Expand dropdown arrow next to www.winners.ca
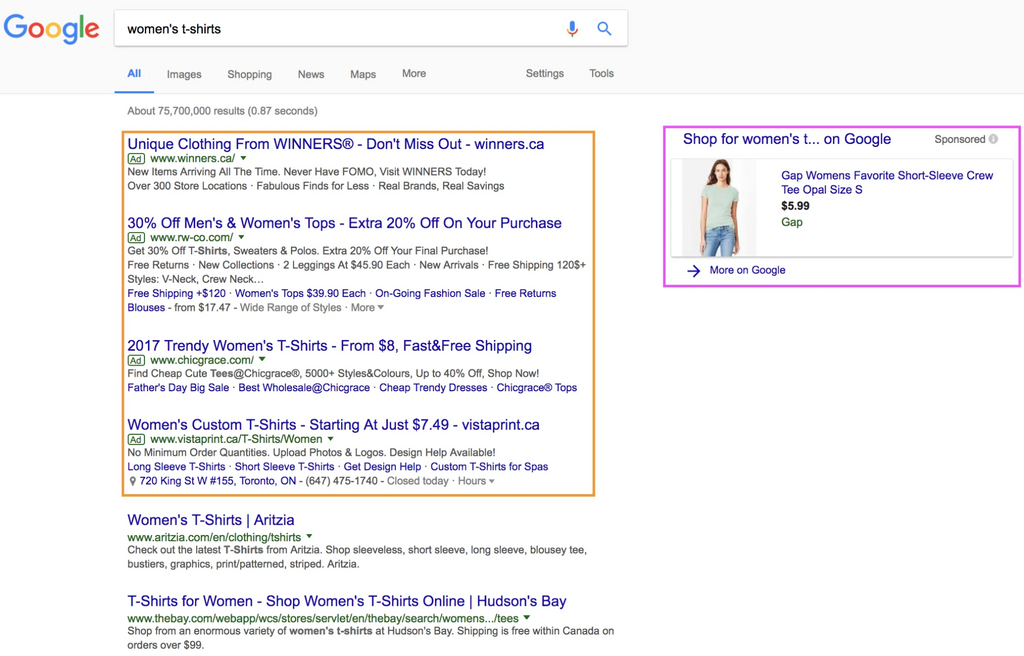This screenshot has height=656, width=1024. [243, 159]
